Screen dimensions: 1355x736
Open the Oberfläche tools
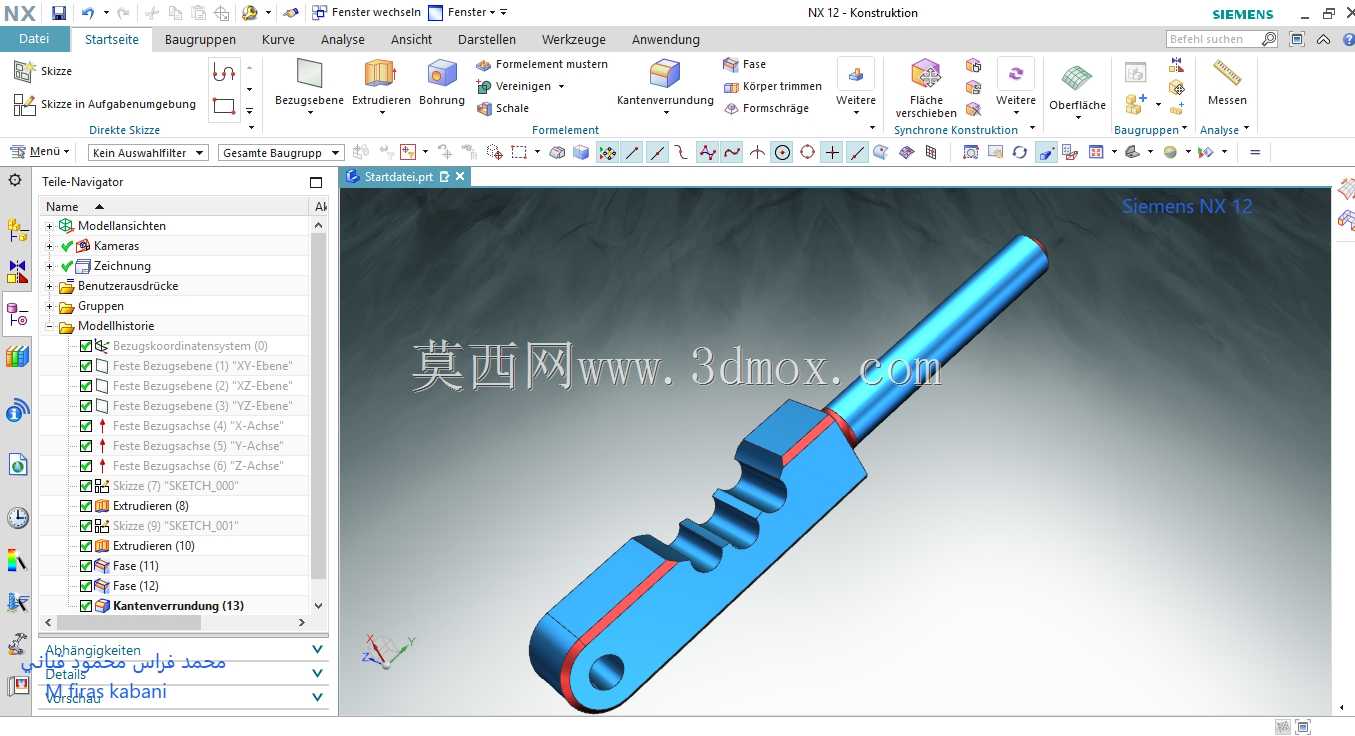click(x=1077, y=88)
